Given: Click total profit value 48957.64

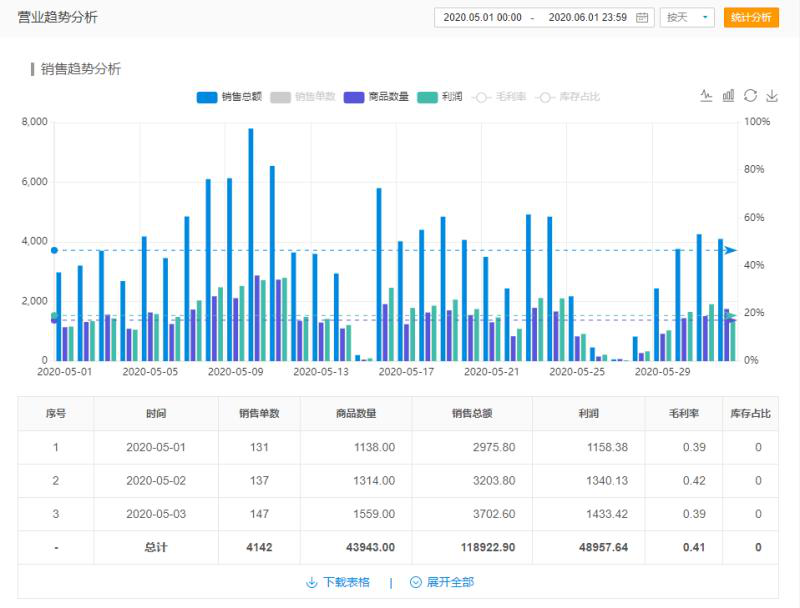Looking at the screenshot, I should tap(603, 547).
